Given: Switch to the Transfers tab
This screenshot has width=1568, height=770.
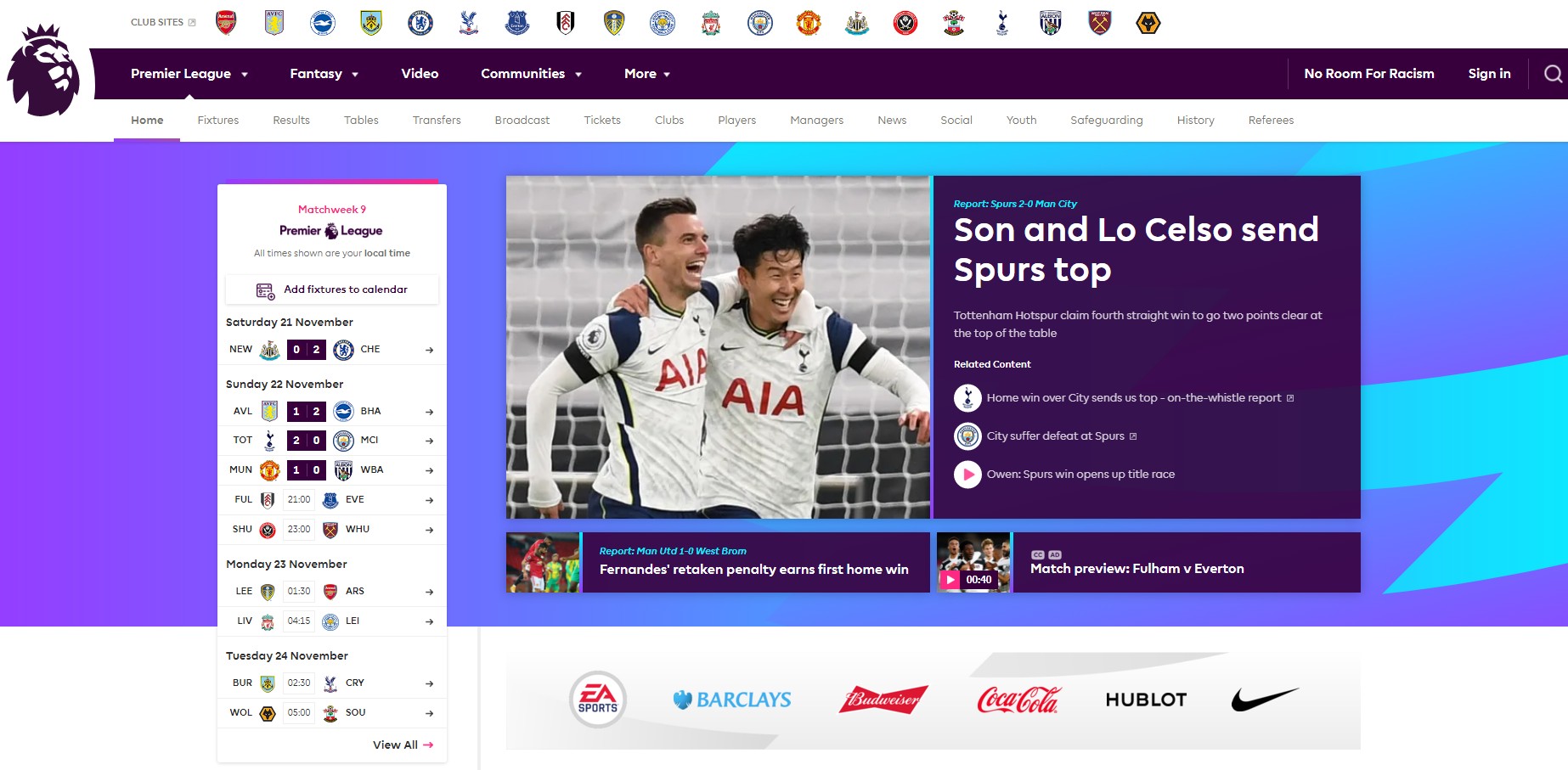Looking at the screenshot, I should (x=437, y=121).
